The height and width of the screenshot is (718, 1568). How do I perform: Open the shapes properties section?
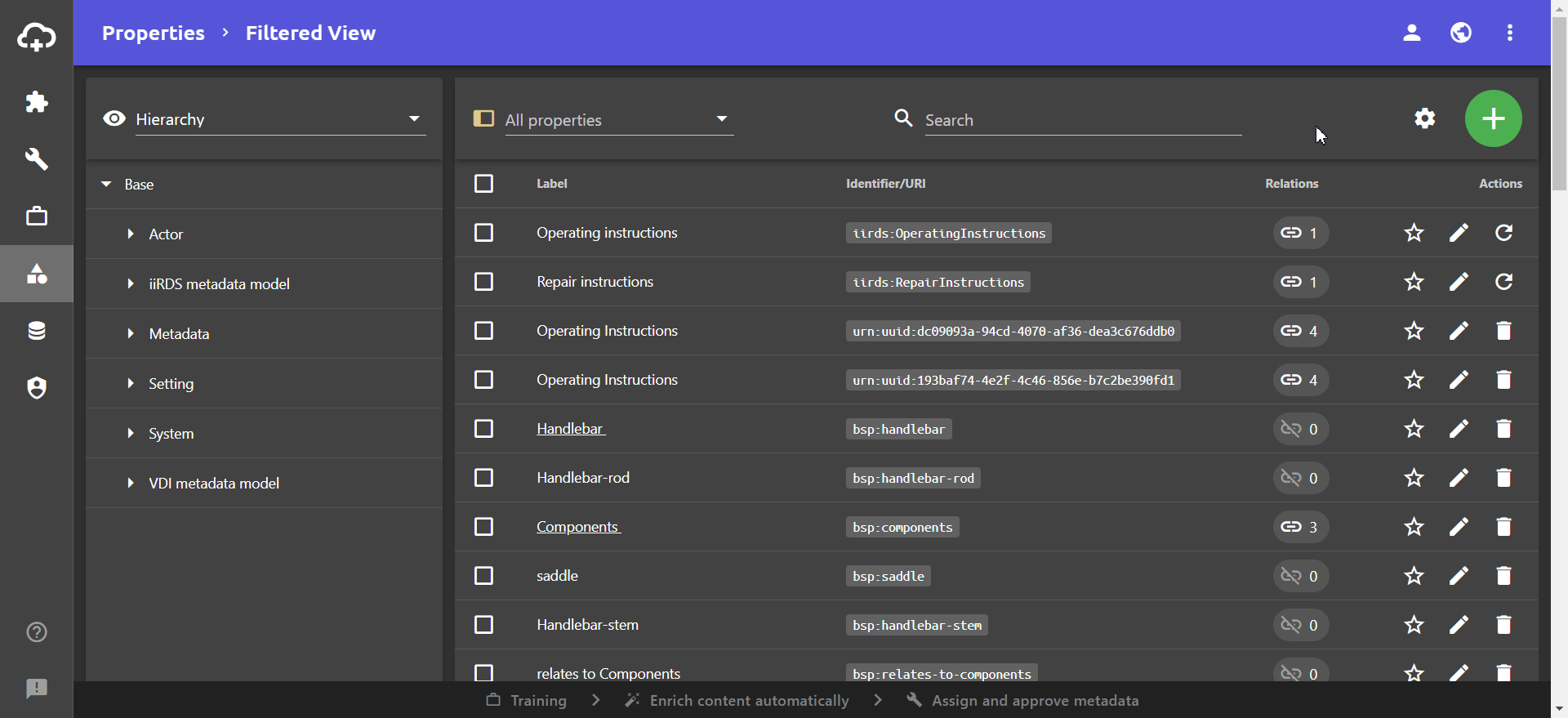[37, 274]
